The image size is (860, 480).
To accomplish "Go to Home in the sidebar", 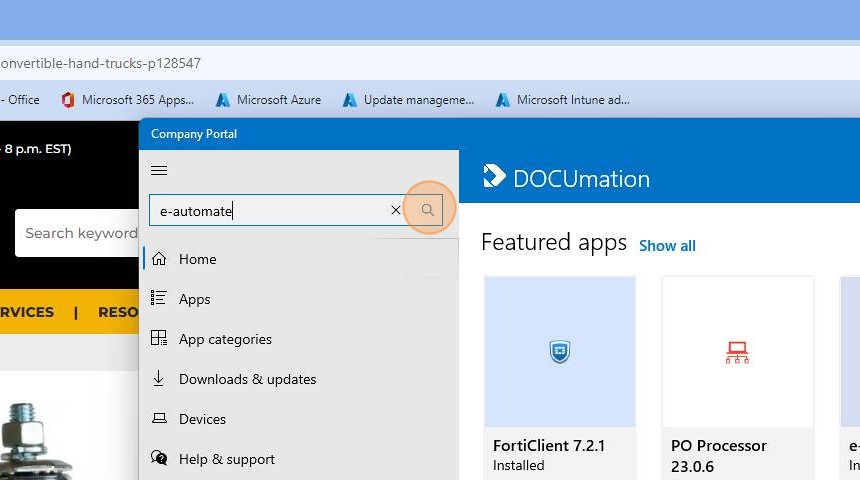I will (x=300, y=259).
